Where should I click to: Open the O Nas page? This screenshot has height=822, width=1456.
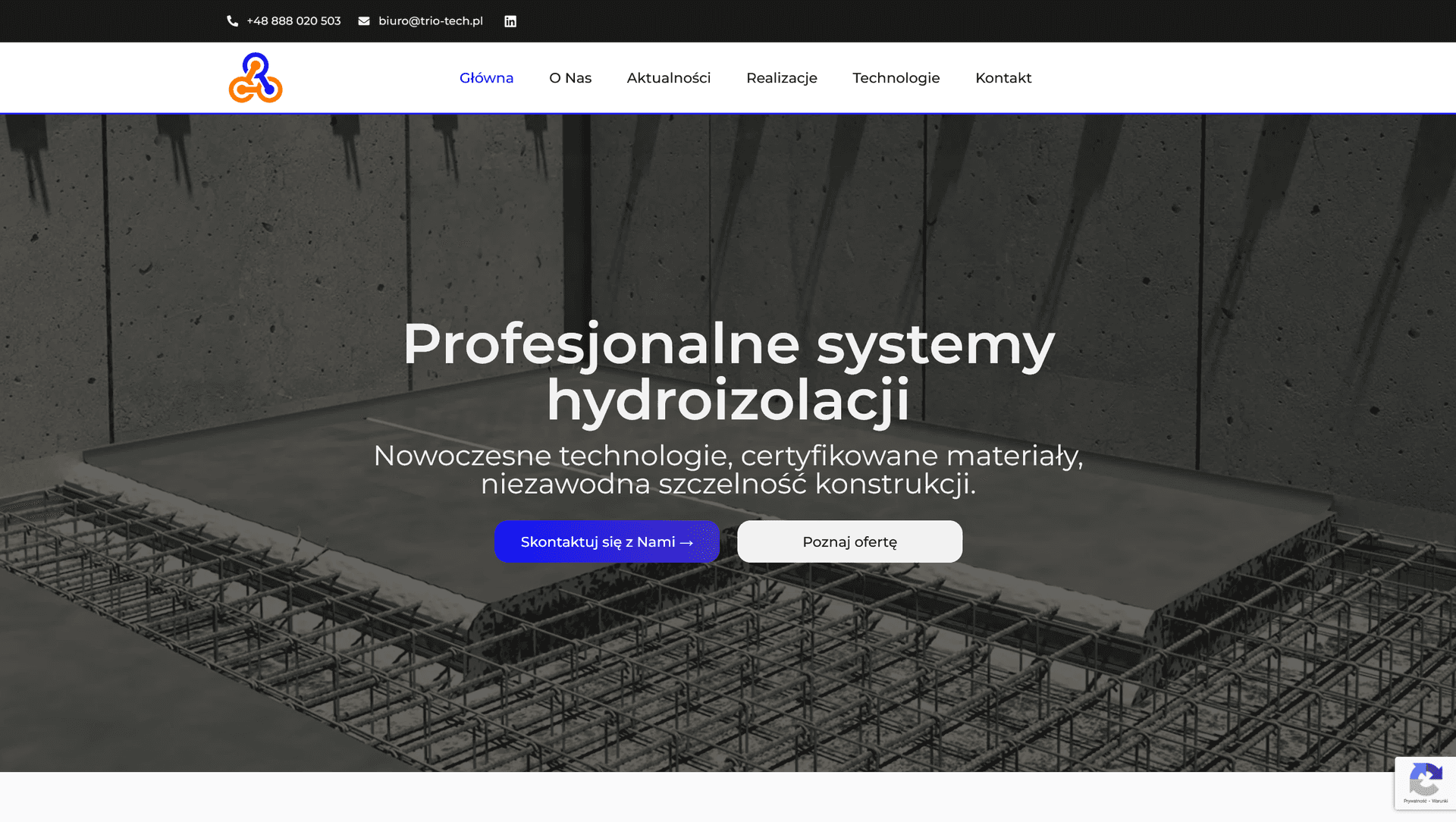(570, 78)
